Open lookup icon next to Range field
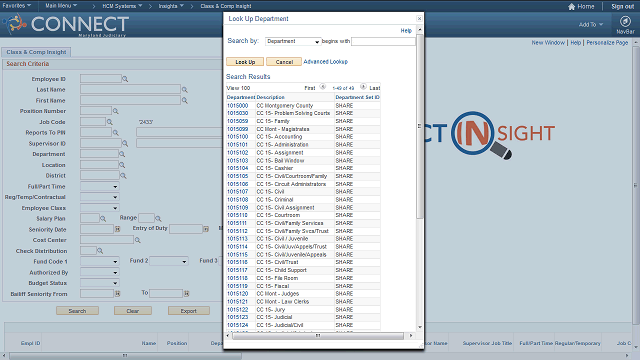 158,218
